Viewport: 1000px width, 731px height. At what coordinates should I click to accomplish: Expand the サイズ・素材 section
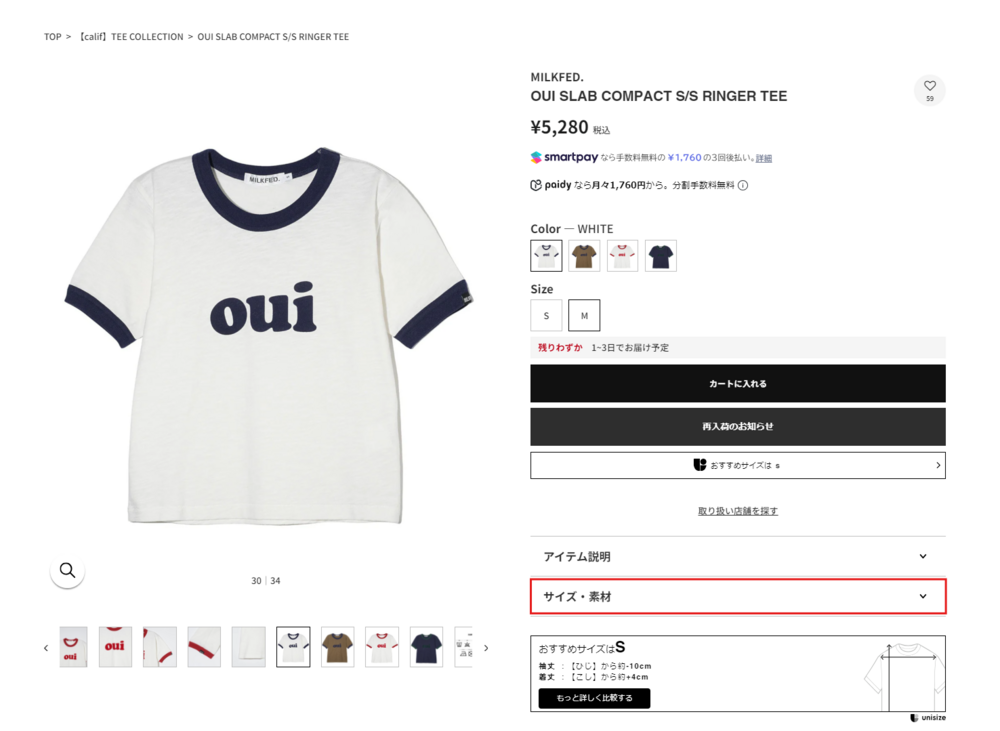tap(737, 597)
